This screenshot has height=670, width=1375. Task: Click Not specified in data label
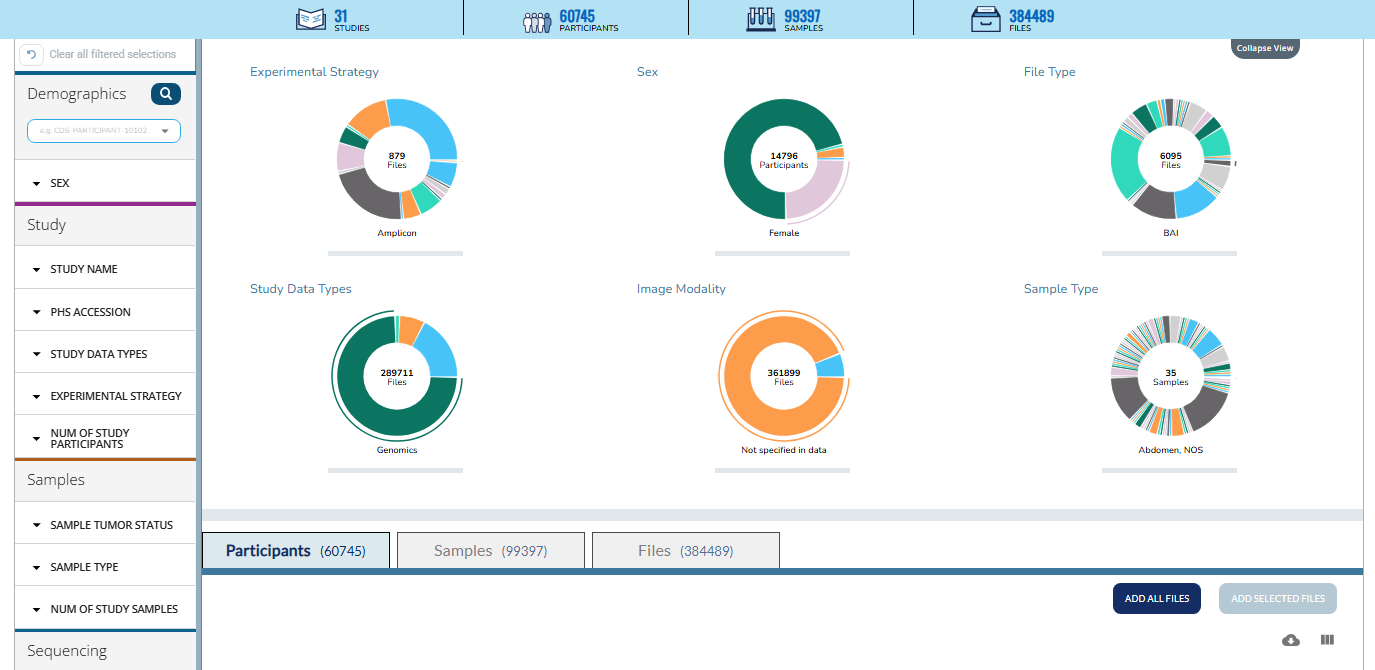point(784,450)
